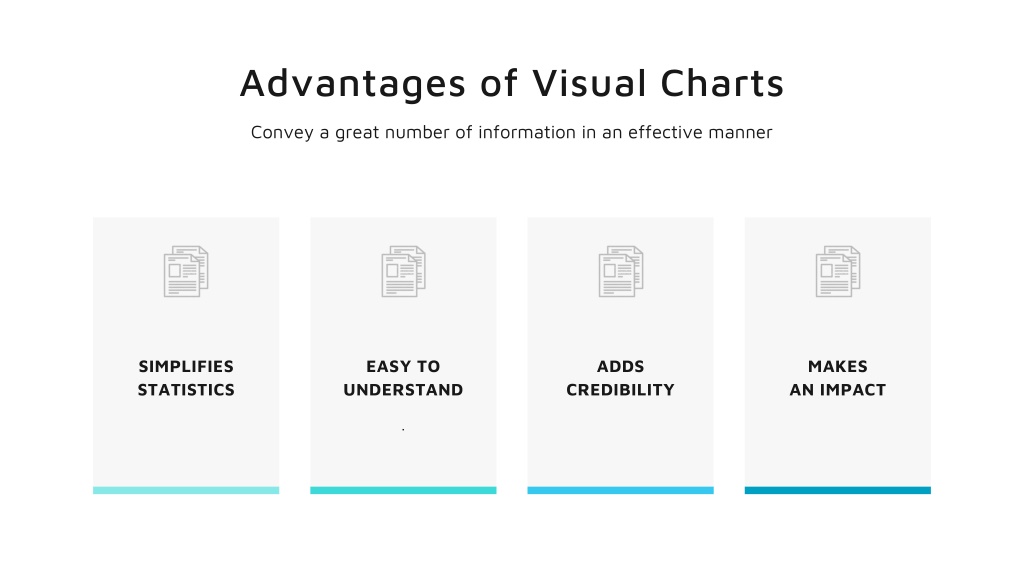Screen dimensions: 1024x576
Task: Click the 'Adds Credibility' heading text
Action: tap(620, 378)
